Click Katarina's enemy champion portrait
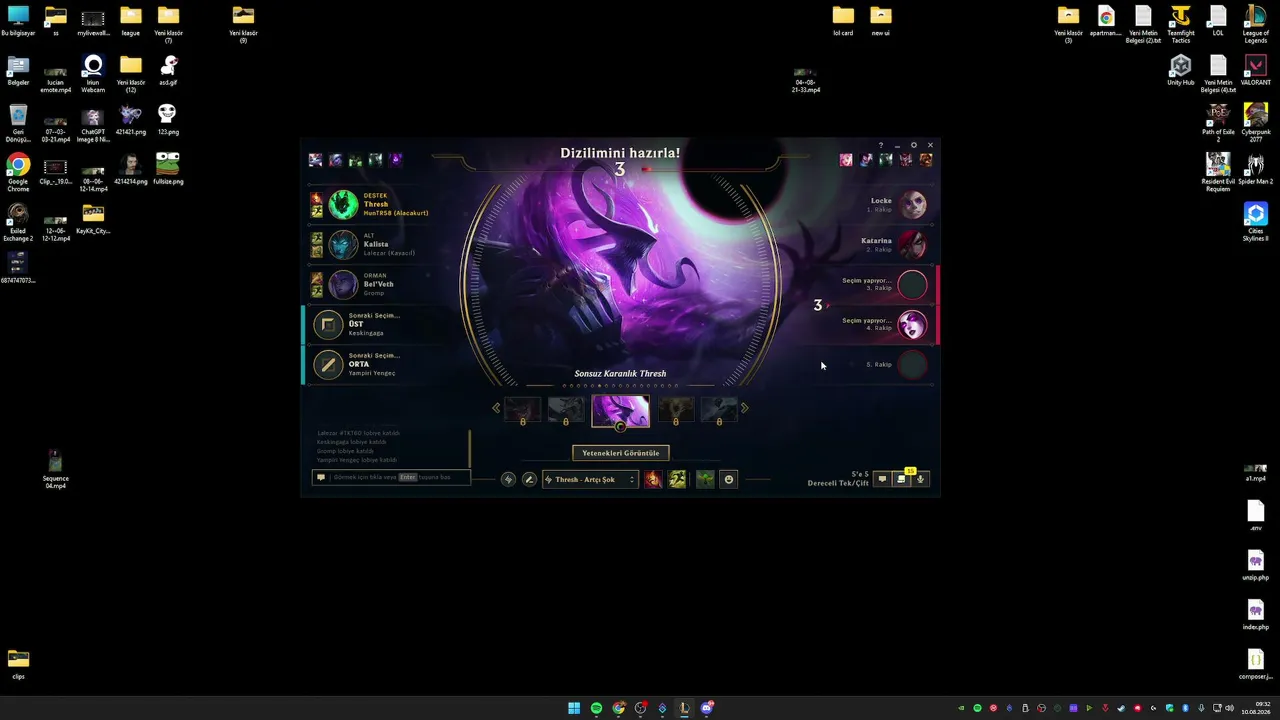The width and height of the screenshot is (1280, 720). pyautogui.click(x=912, y=245)
